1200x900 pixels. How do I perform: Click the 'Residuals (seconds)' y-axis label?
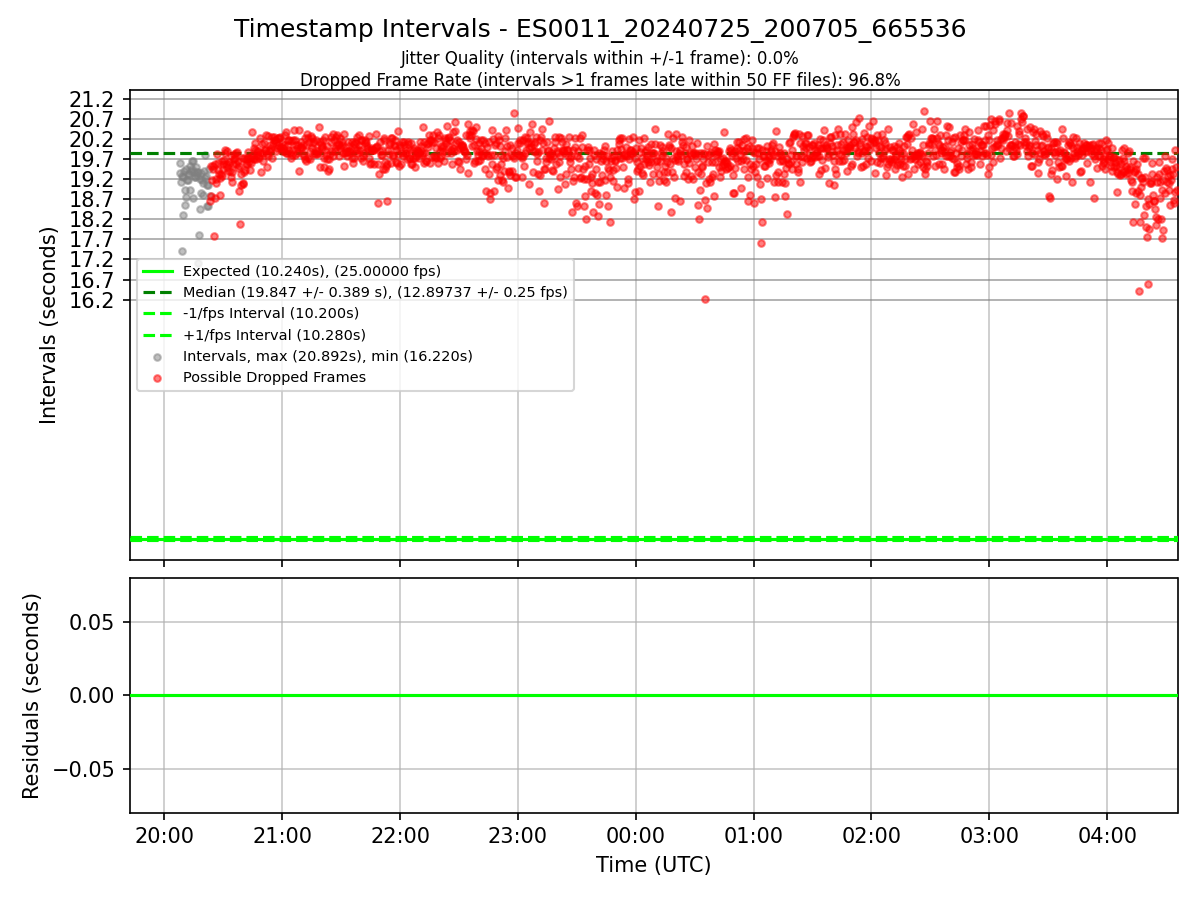[x=32, y=696]
